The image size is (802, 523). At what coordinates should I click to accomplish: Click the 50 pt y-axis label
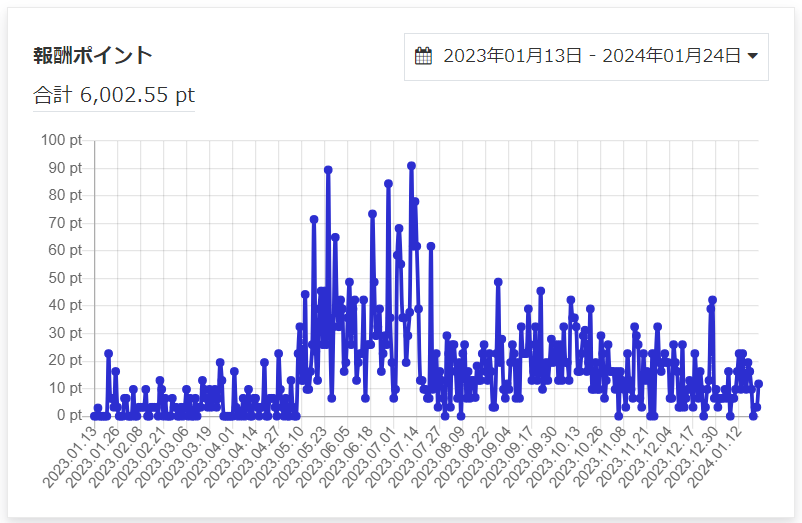click(66, 278)
